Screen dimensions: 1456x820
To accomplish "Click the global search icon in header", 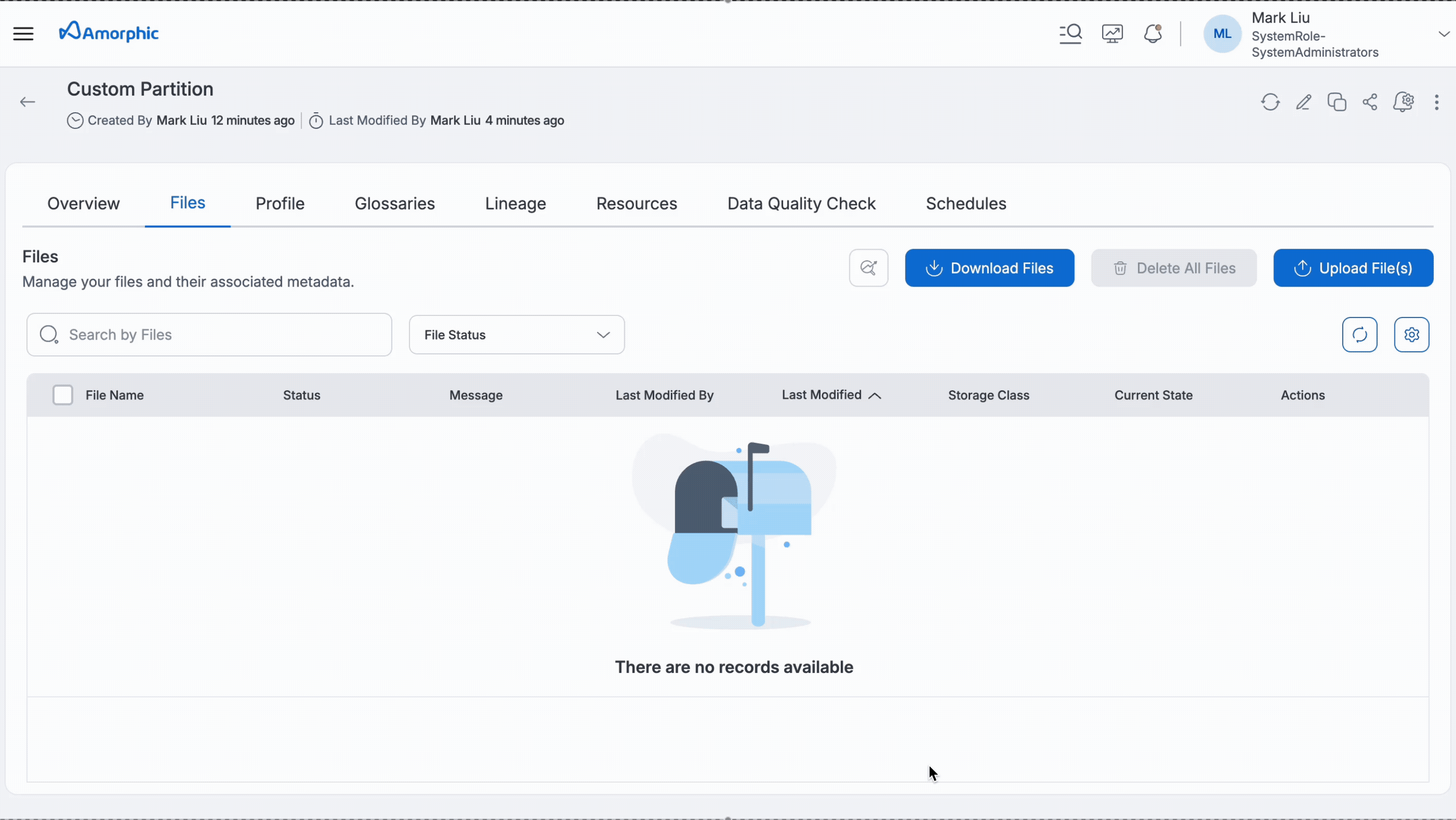I will [1070, 34].
